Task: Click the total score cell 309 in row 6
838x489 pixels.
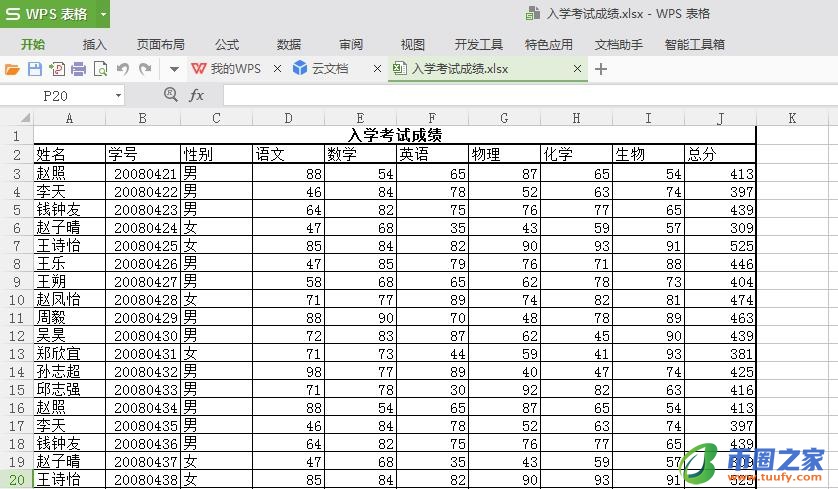Action: point(720,228)
